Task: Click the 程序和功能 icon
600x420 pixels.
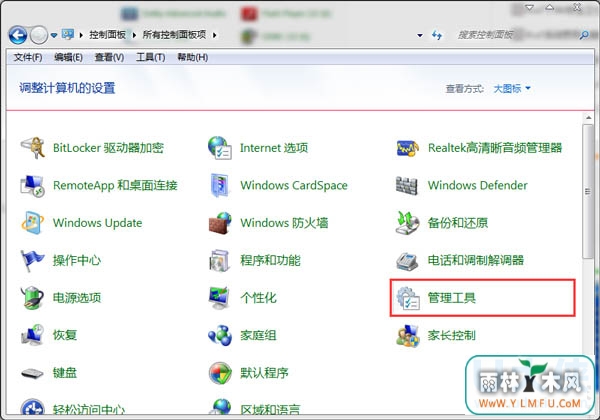Action: [220, 260]
